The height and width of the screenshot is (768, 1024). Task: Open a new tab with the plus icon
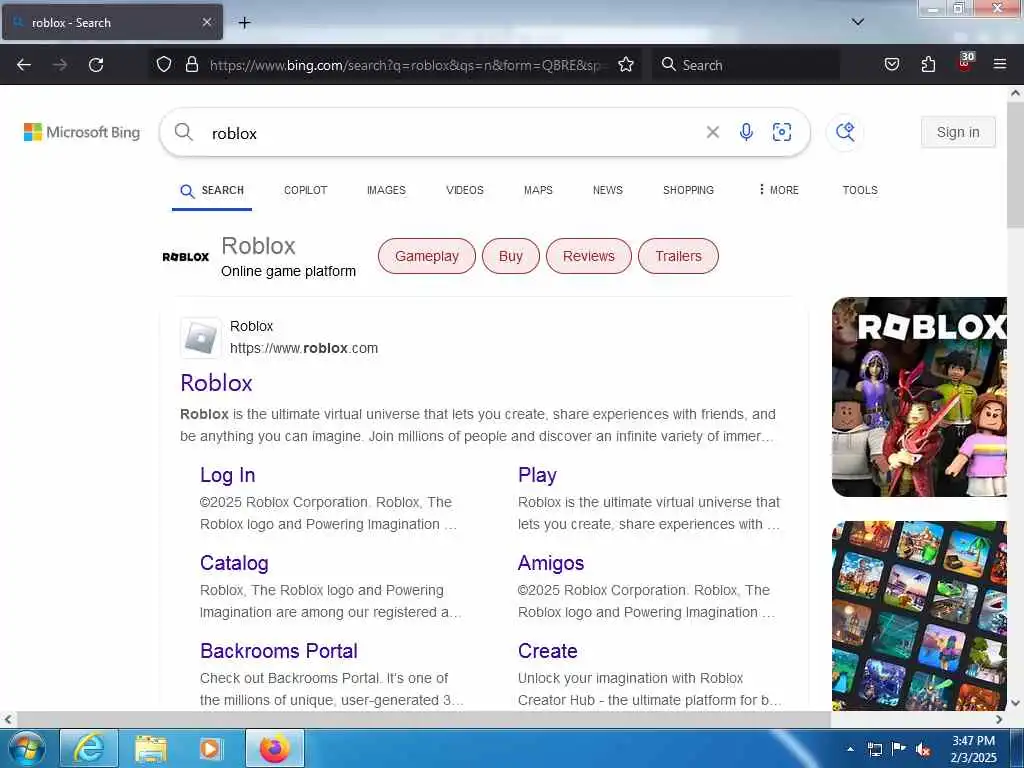[244, 23]
